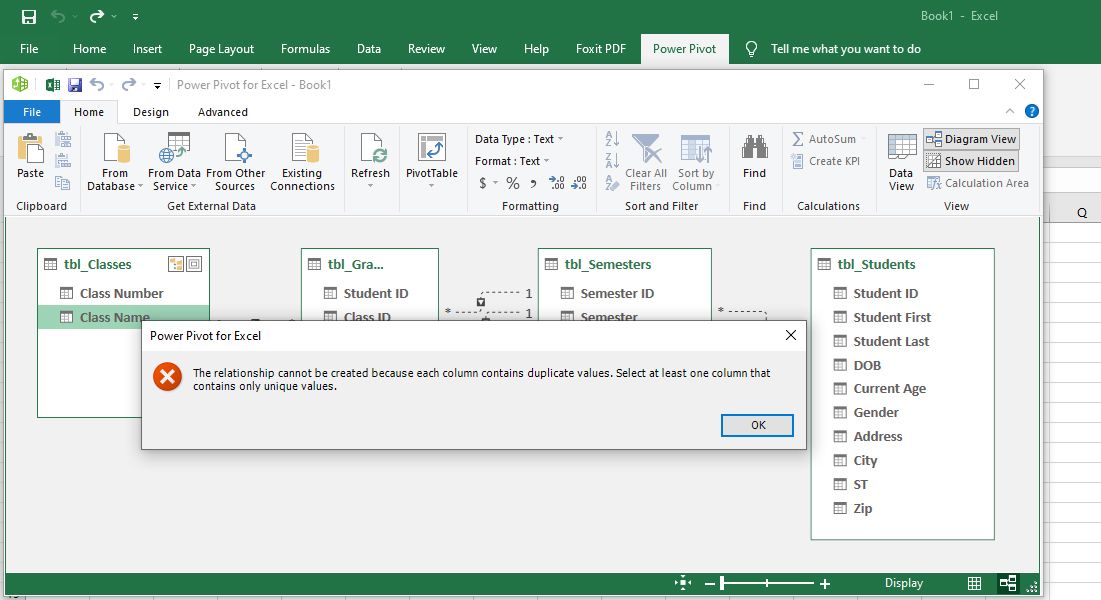Image resolution: width=1101 pixels, height=600 pixels.
Task: Click the Create KPI icon
Action: click(x=825, y=161)
